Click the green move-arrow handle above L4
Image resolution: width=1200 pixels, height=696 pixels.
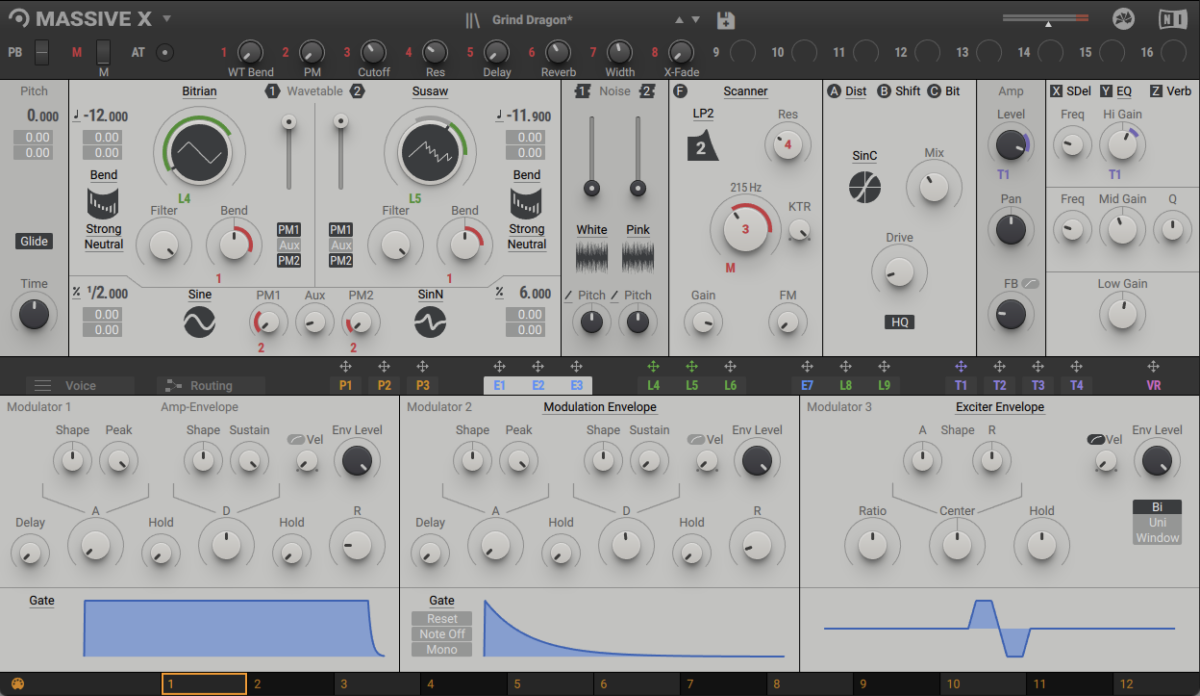(x=653, y=367)
